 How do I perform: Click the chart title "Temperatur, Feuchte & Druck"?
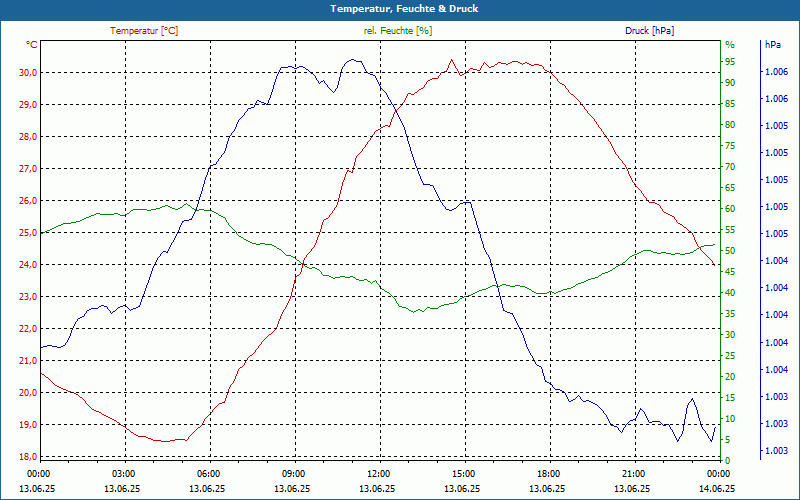404,9
